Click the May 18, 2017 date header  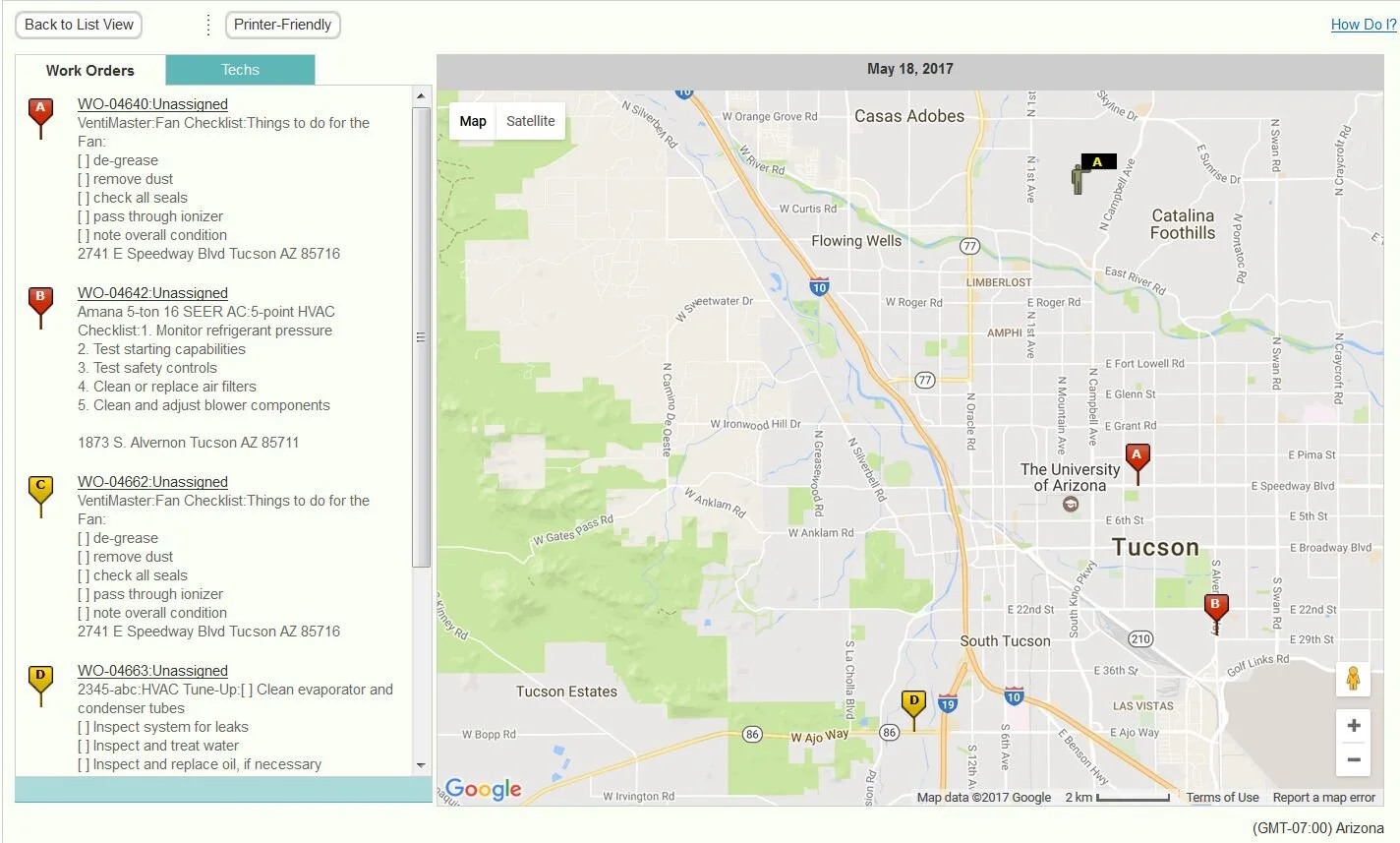point(910,69)
